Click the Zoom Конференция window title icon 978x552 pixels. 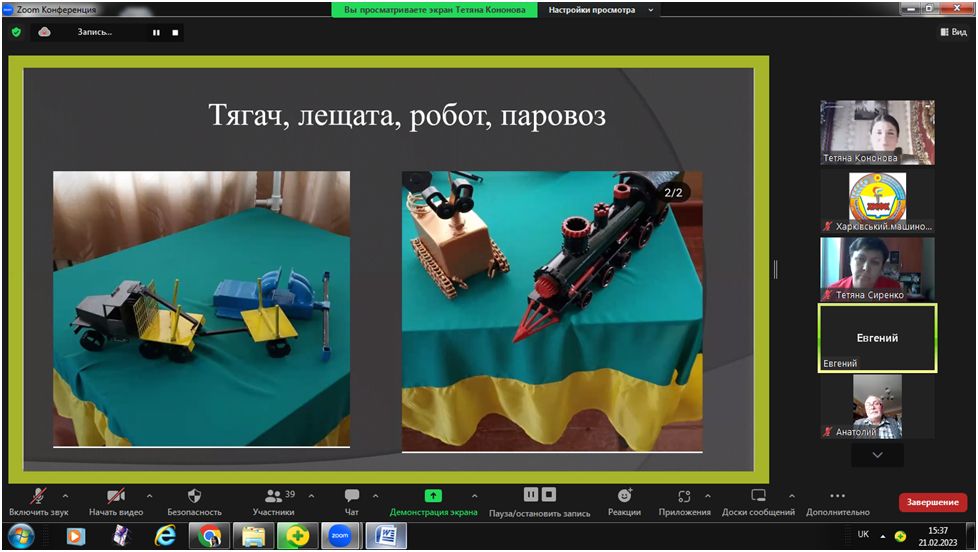coord(8,10)
